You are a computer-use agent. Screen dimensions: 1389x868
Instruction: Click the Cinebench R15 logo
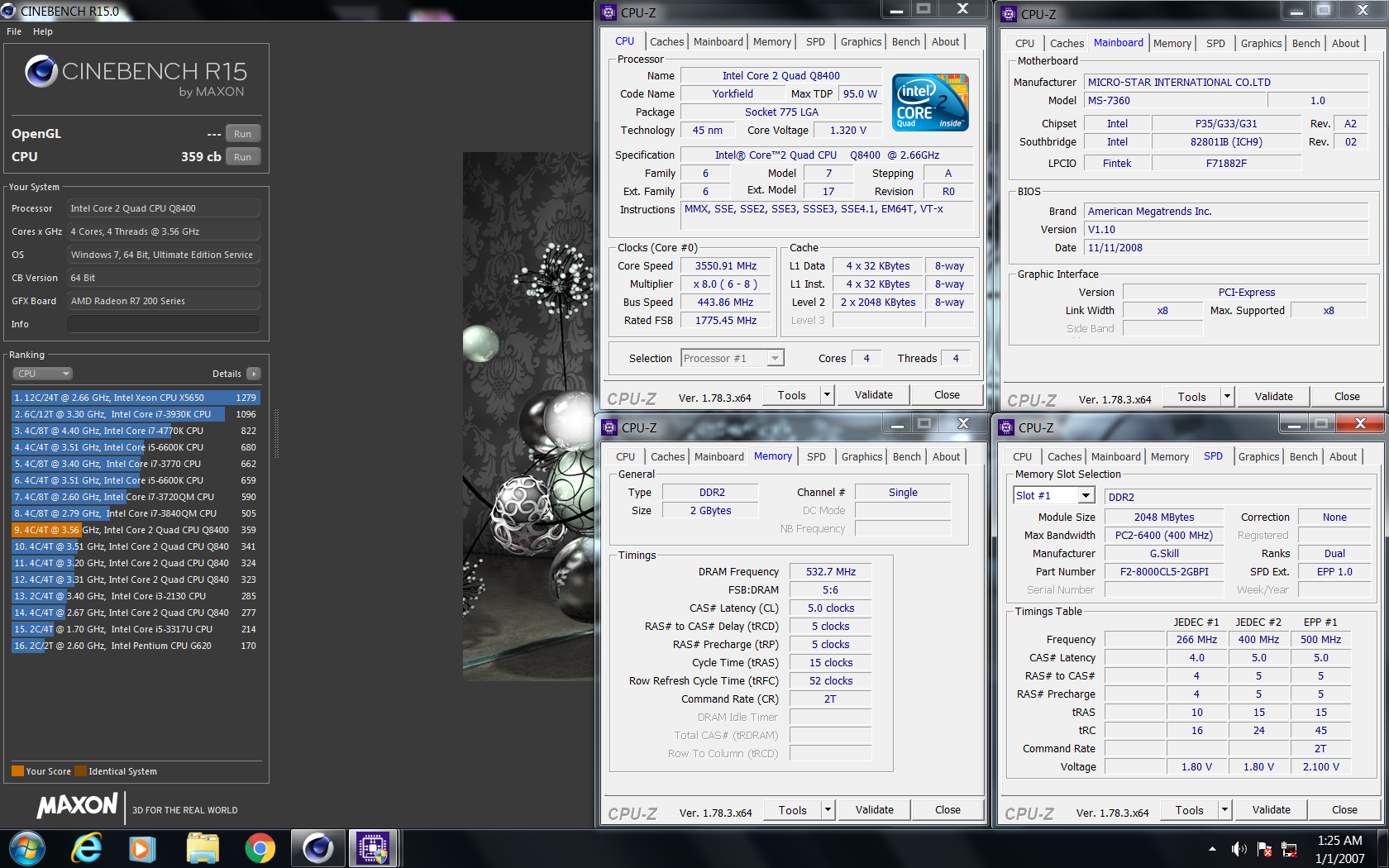pyautogui.click(x=136, y=76)
